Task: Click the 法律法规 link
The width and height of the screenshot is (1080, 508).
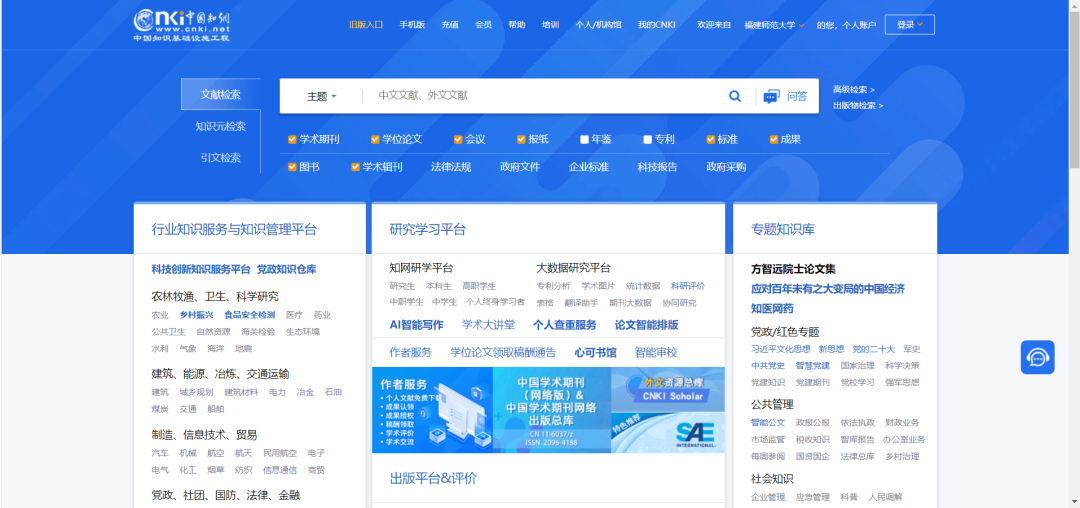Action: pos(451,167)
